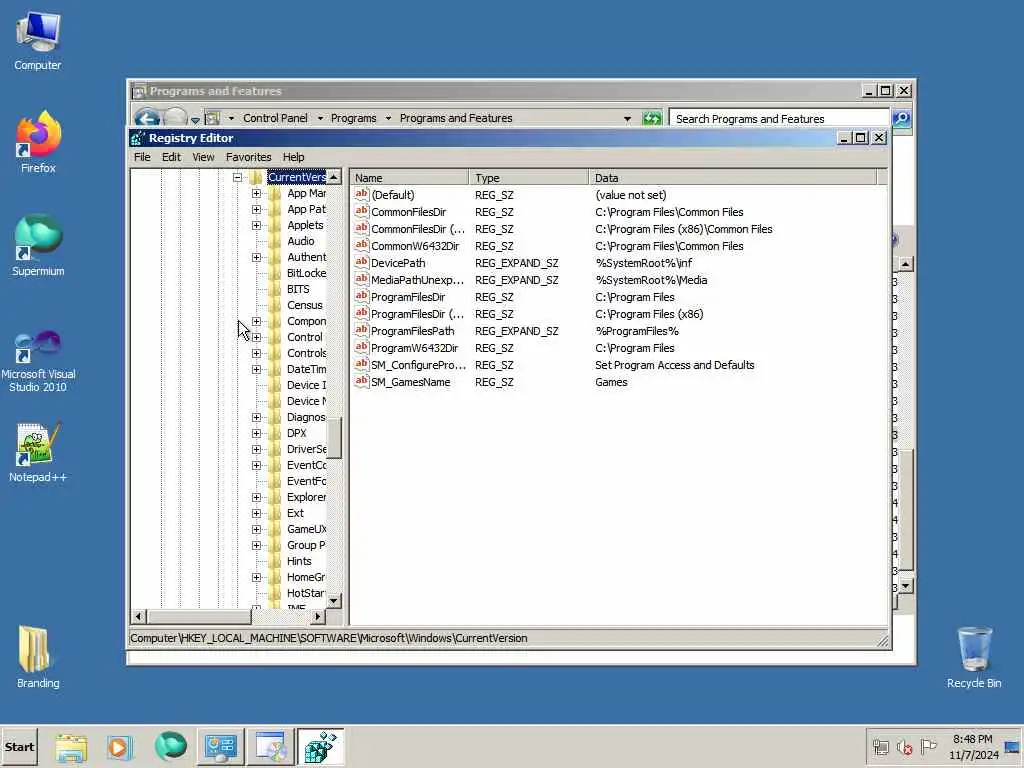Select the DevicePath value icon
This screenshot has width=1024, height=768.
pos(361,263)
